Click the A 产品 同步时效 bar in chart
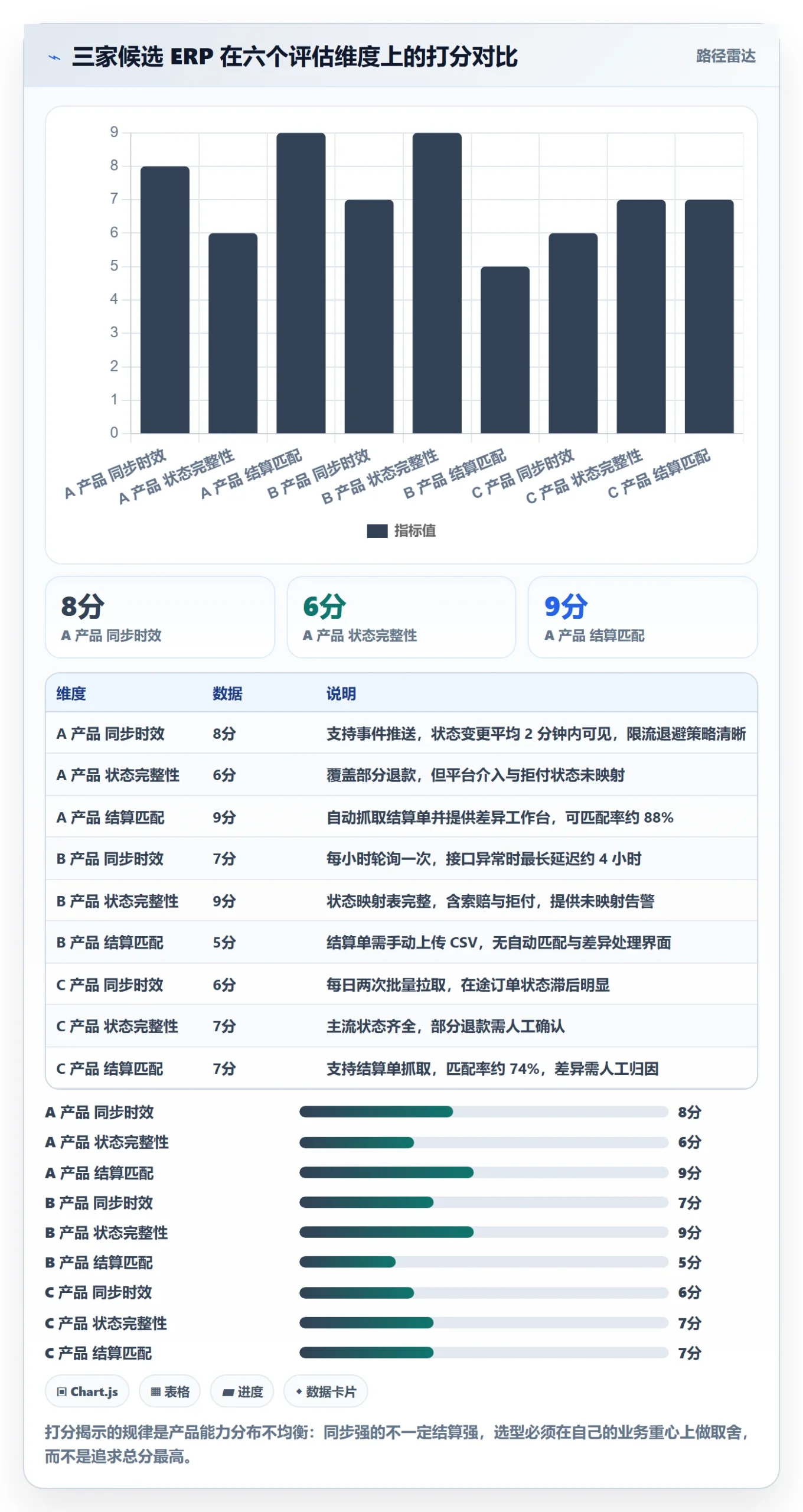803x1512 pixels. pyautogui.click(x=165, y=299)
